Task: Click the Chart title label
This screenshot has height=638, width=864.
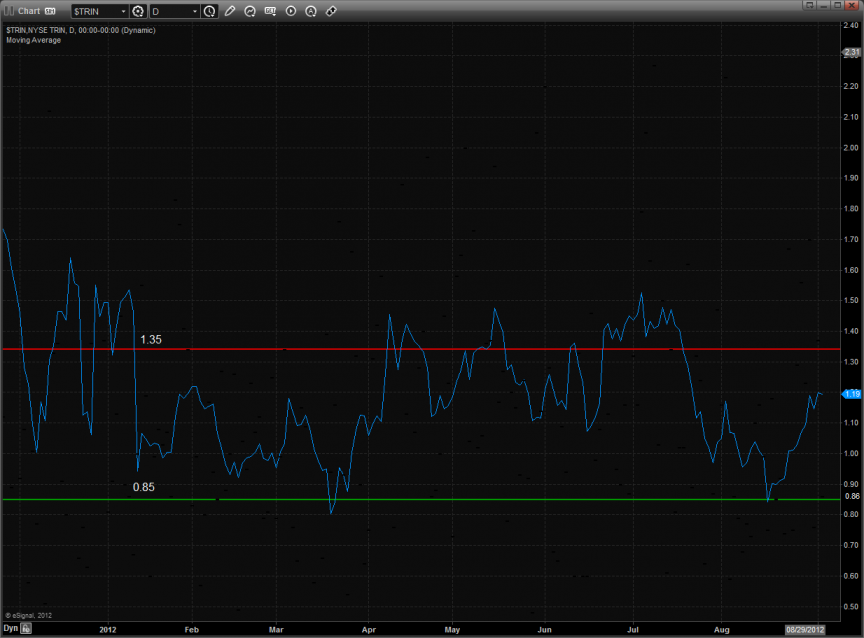Action: point(29,11)
